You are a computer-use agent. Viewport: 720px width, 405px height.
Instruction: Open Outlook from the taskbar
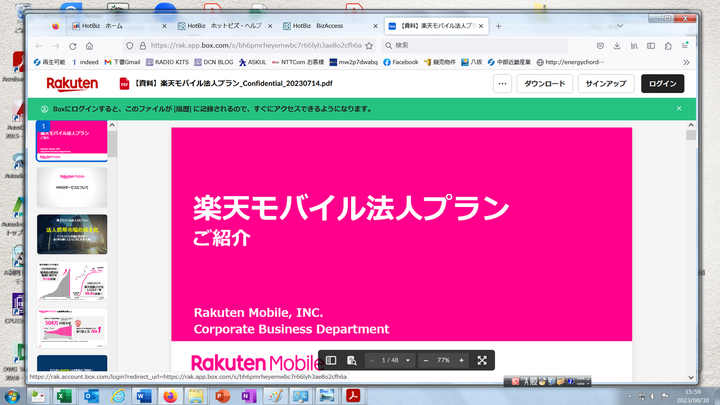(91, 396)
